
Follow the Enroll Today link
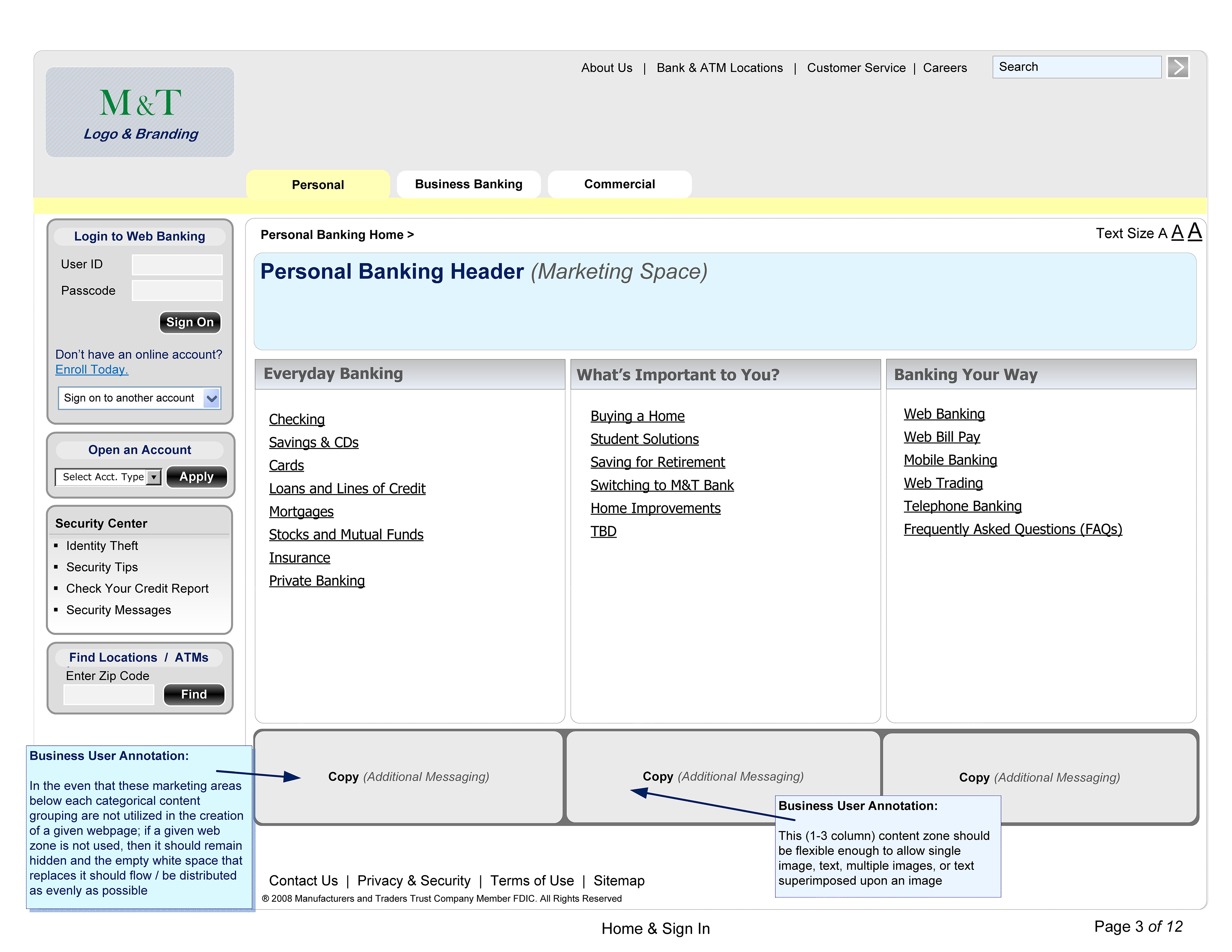(91, 370)
